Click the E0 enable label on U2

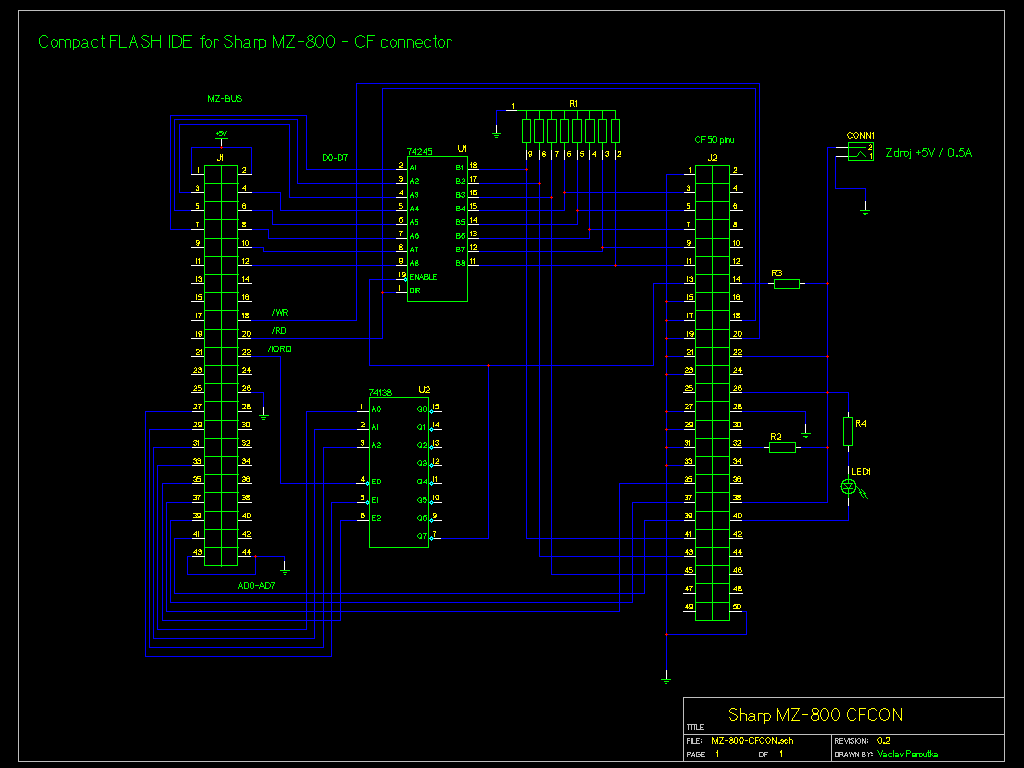click(x=376, y=482)
